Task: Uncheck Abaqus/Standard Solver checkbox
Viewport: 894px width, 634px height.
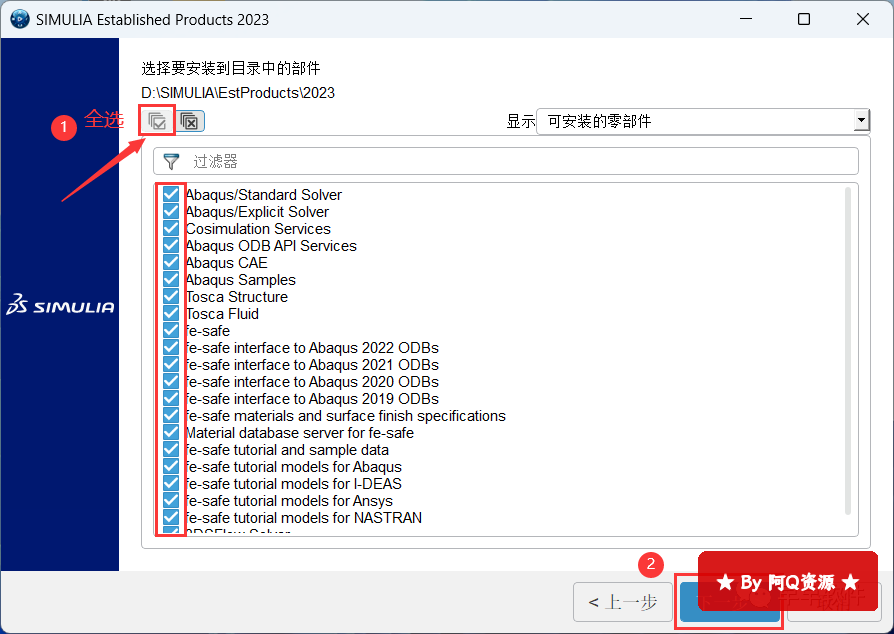Action: pos(171,195)
